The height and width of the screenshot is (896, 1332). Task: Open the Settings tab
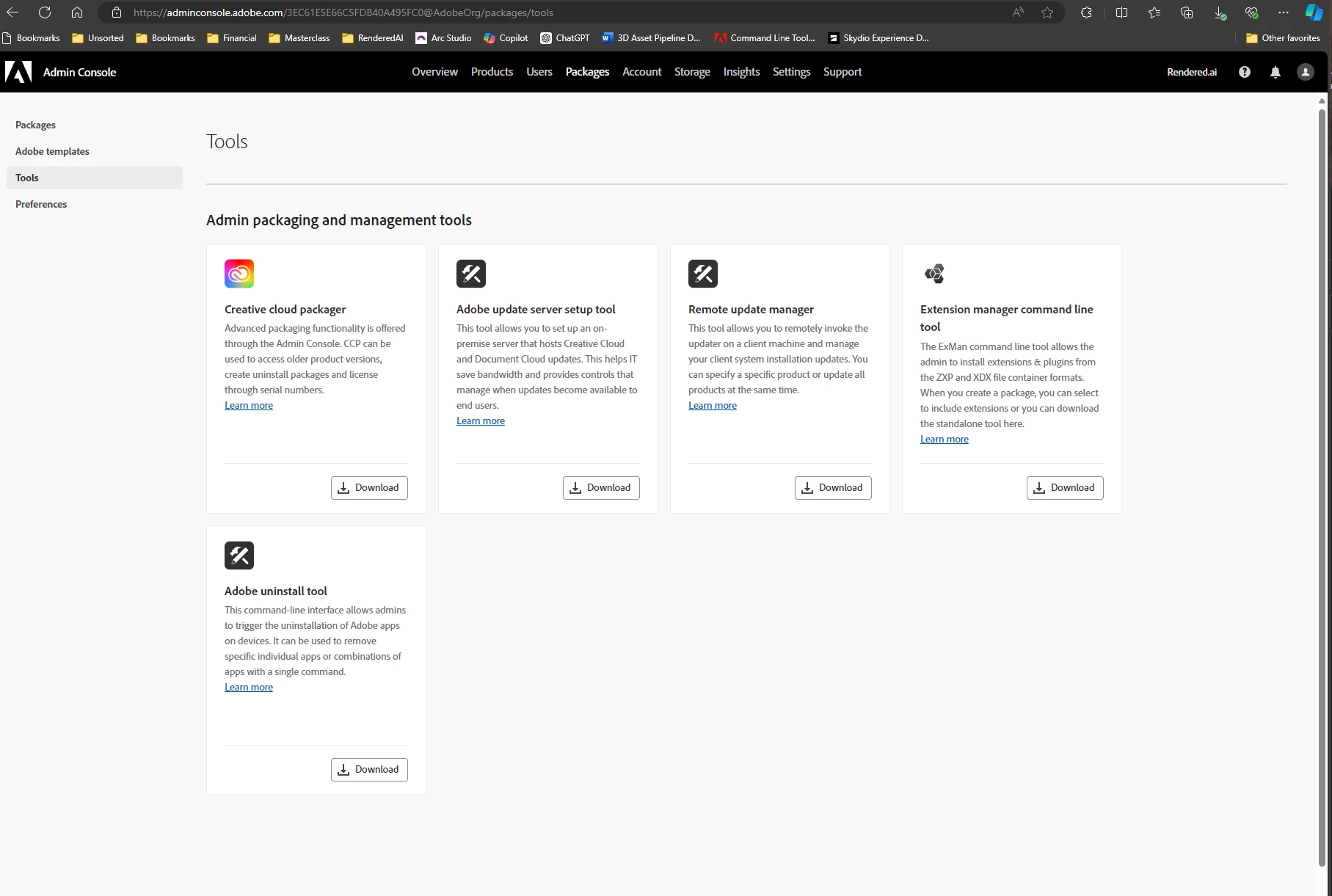(791, 72)
